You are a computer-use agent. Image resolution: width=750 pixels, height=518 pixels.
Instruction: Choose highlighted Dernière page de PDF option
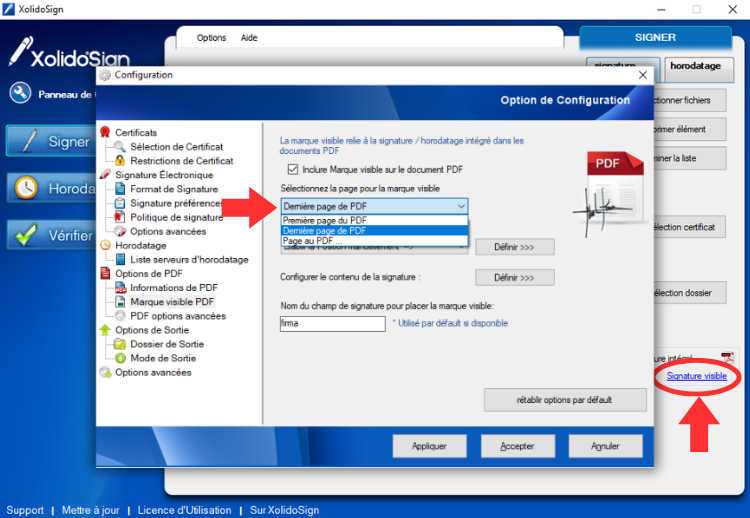coord(375,231)
